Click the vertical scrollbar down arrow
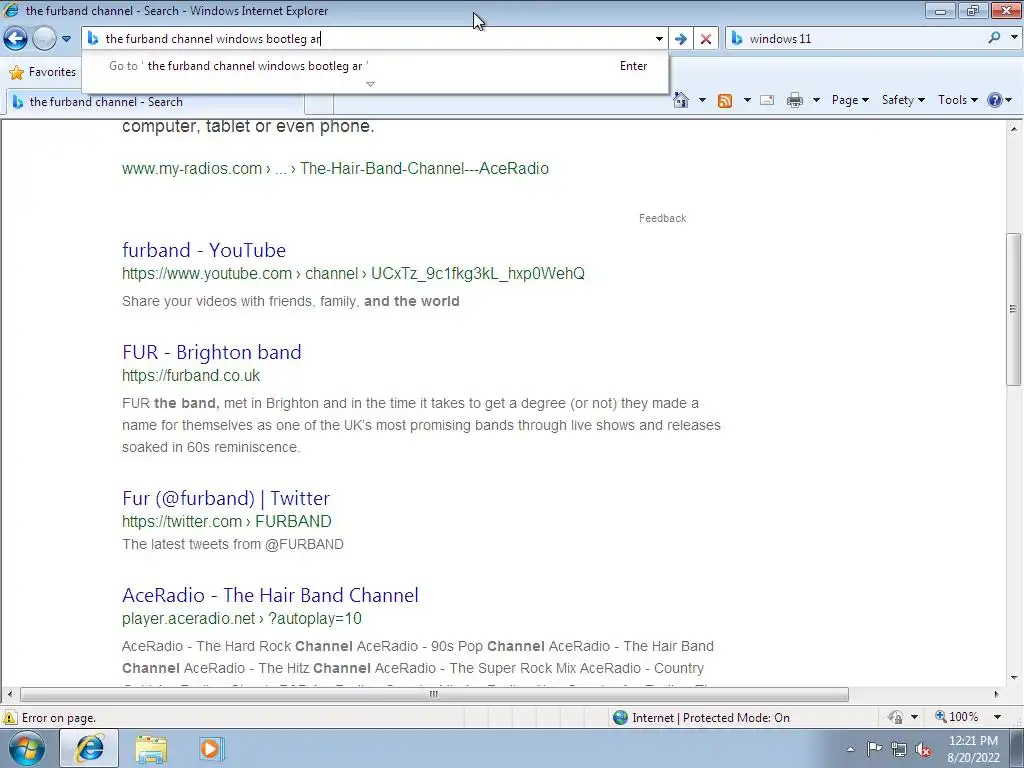This screenshot has height=768, width=1024. tap(1014, 678)
